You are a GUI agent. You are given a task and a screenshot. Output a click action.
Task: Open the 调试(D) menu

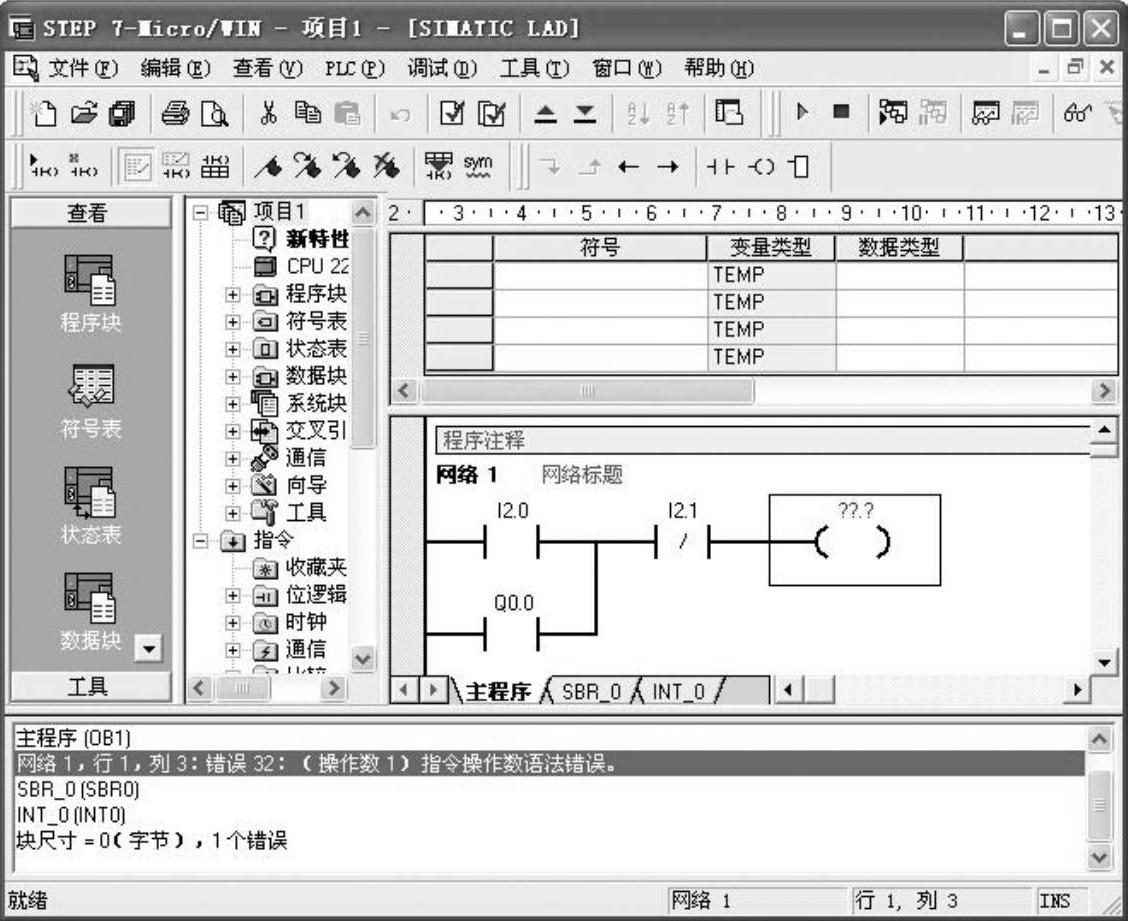pyautogui.click(x=442, y=68)
